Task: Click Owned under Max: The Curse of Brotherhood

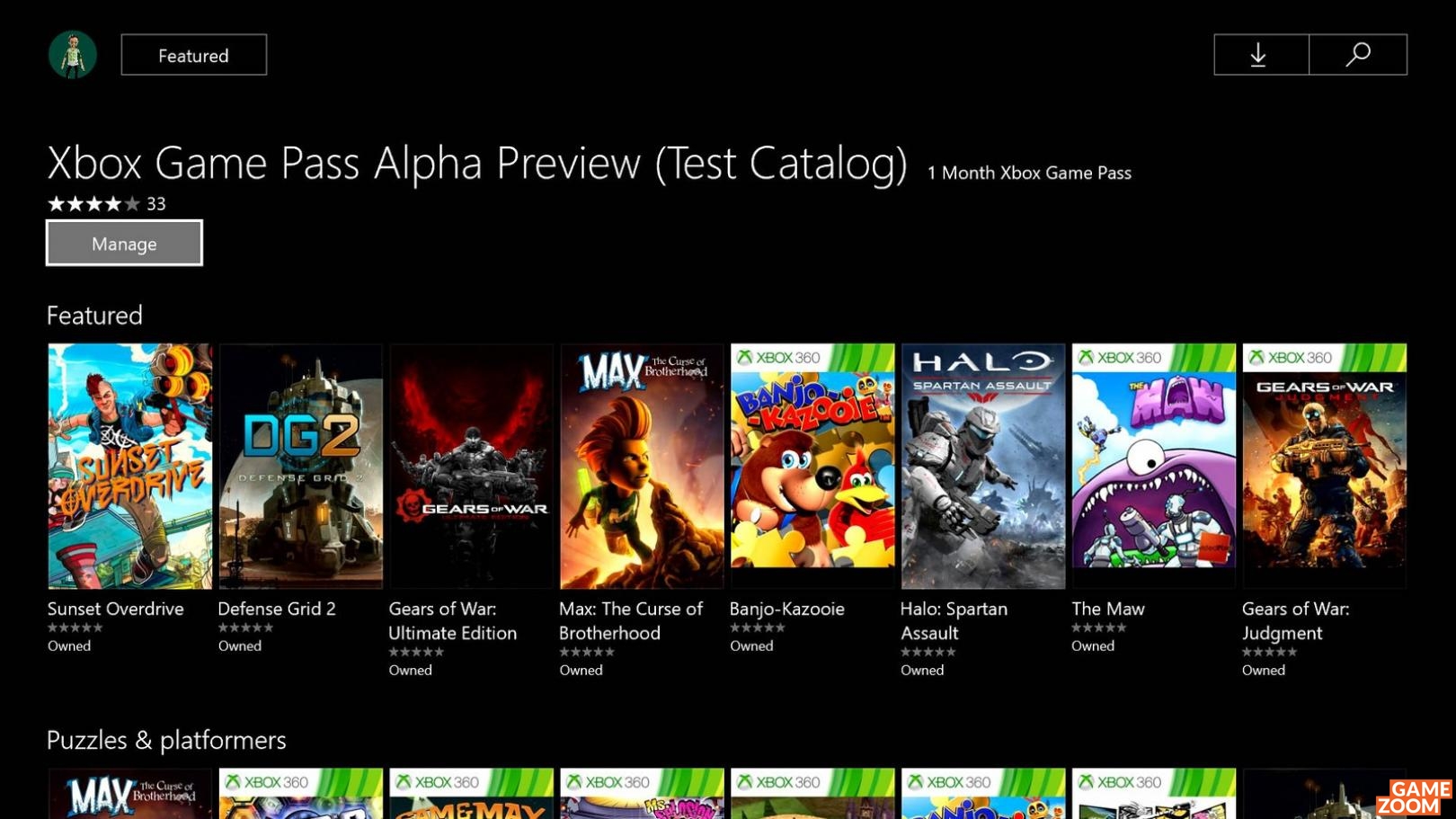Action: (x=582, y=670)
